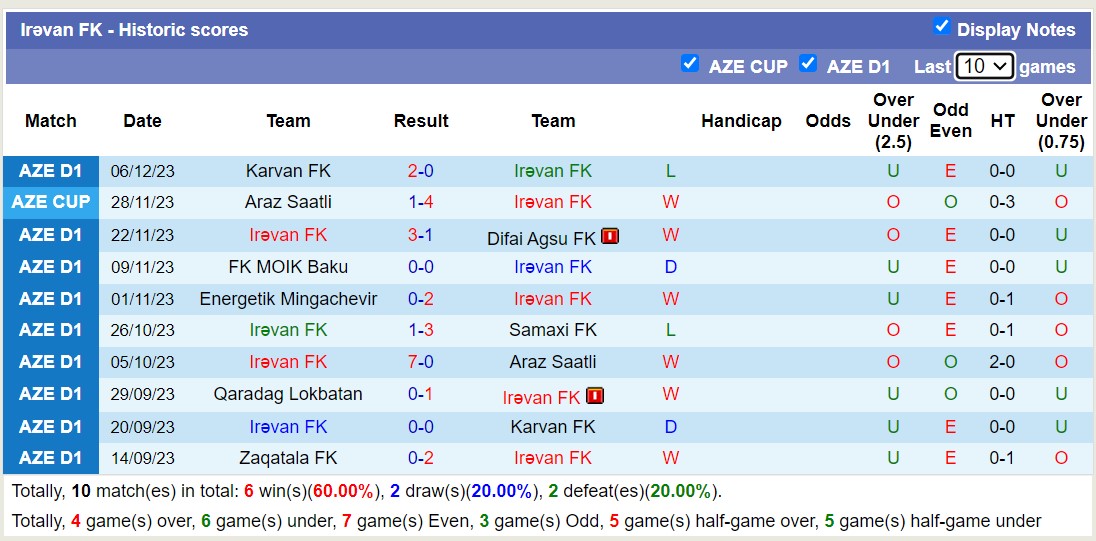This screenshot has height=541, width=1096.
Task: Open the Difai Agsu FK team link
Action: click(541, 239)
